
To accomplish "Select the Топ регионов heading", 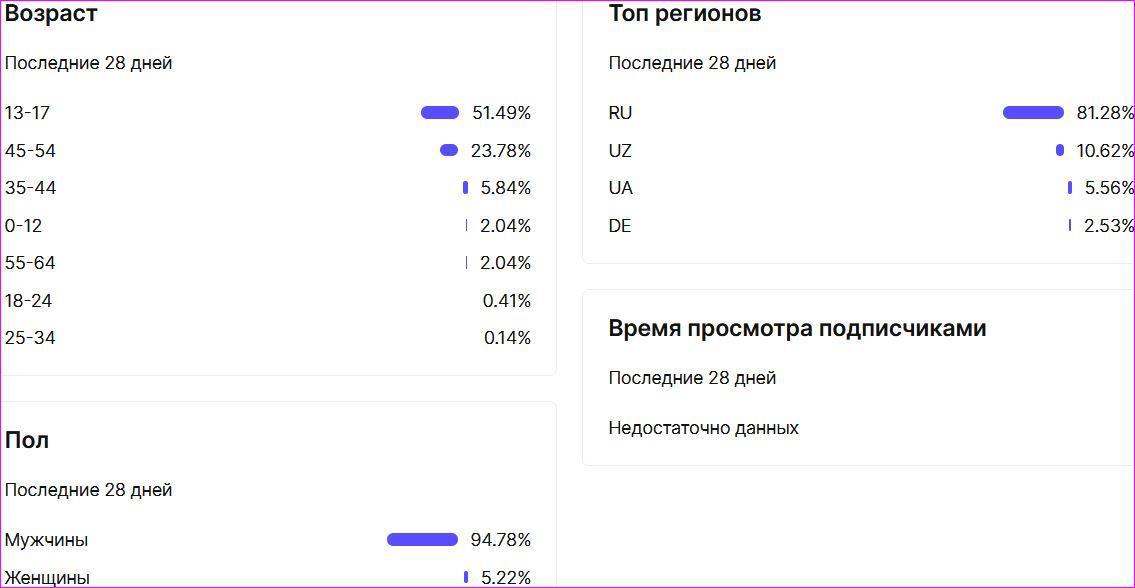I will click(685, 14).
